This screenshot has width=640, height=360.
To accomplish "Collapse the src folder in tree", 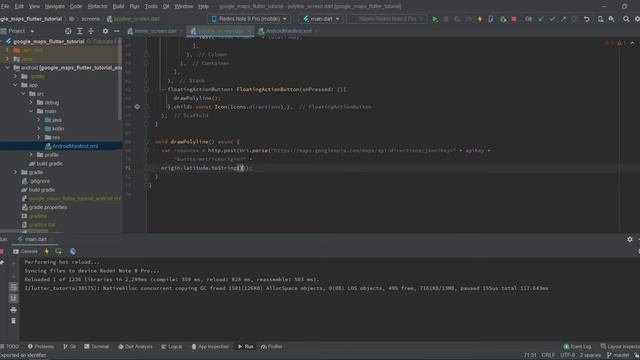I will pos(23,94).
